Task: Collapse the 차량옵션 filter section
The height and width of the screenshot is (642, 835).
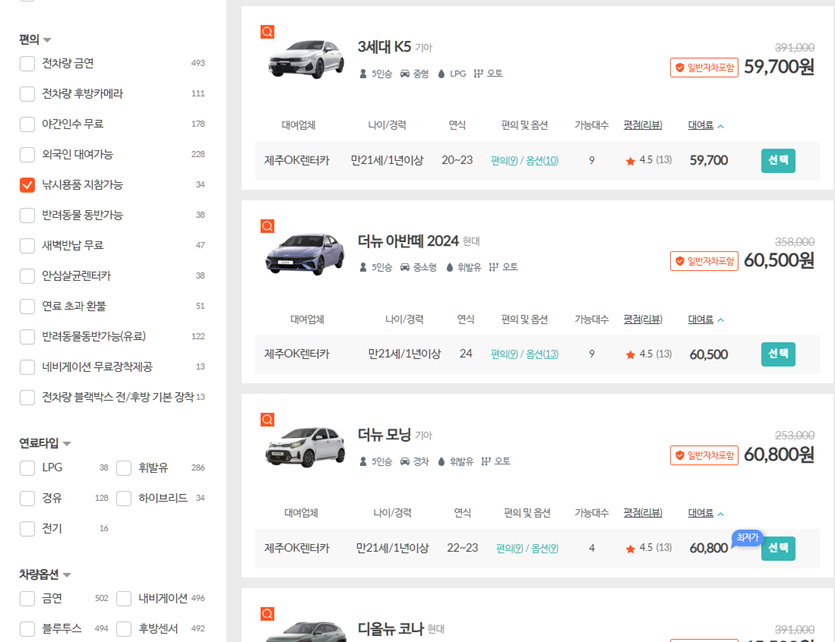Action: point(45,574)
